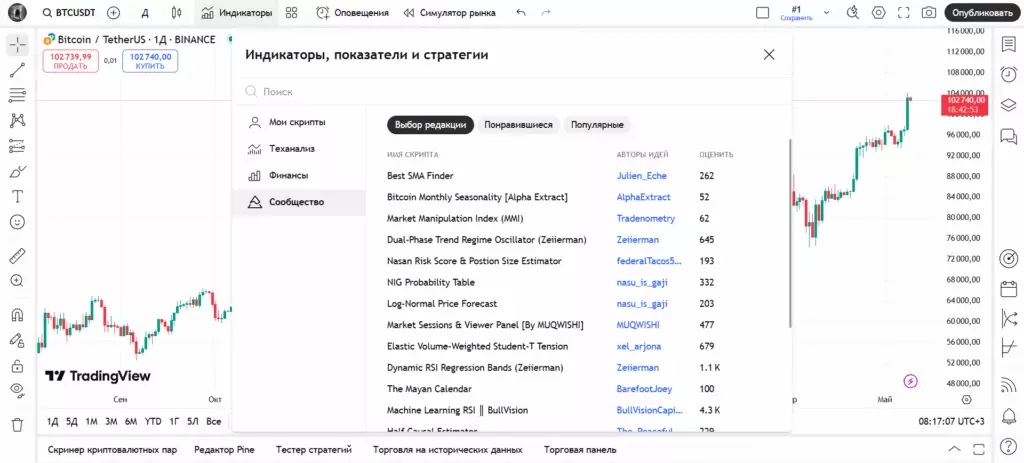Select the brush drawing tool
The image size is (1024, 463).
[18, 172]
